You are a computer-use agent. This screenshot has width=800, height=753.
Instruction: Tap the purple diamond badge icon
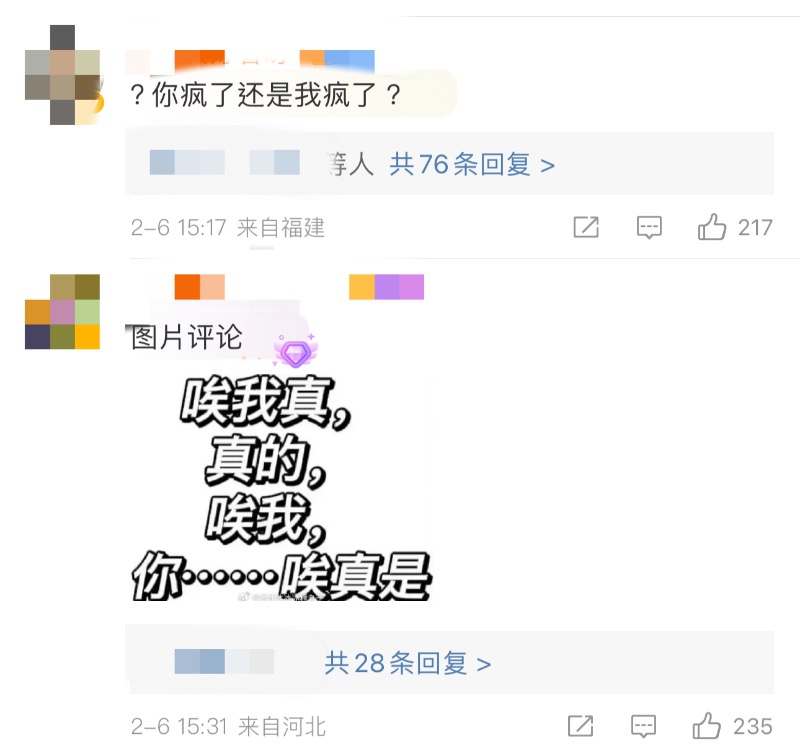point(295,351)
